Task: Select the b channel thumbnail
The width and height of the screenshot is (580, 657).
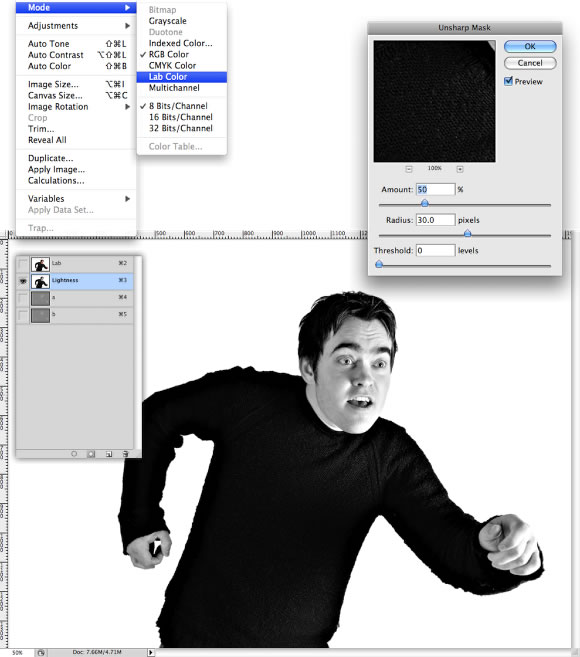Action: click(x=40, y=315)
